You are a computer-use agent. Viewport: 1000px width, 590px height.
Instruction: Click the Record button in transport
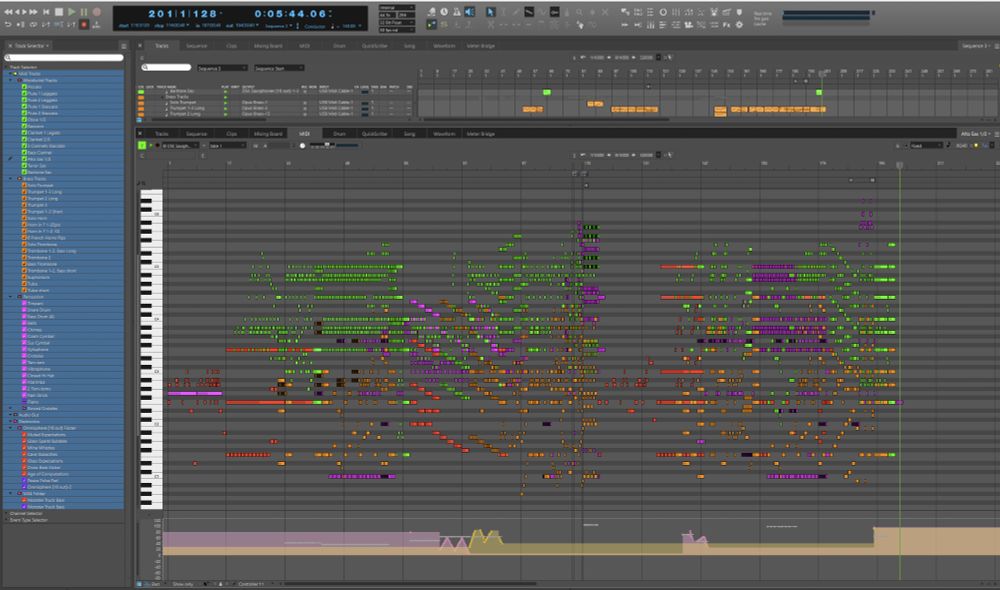96,11
